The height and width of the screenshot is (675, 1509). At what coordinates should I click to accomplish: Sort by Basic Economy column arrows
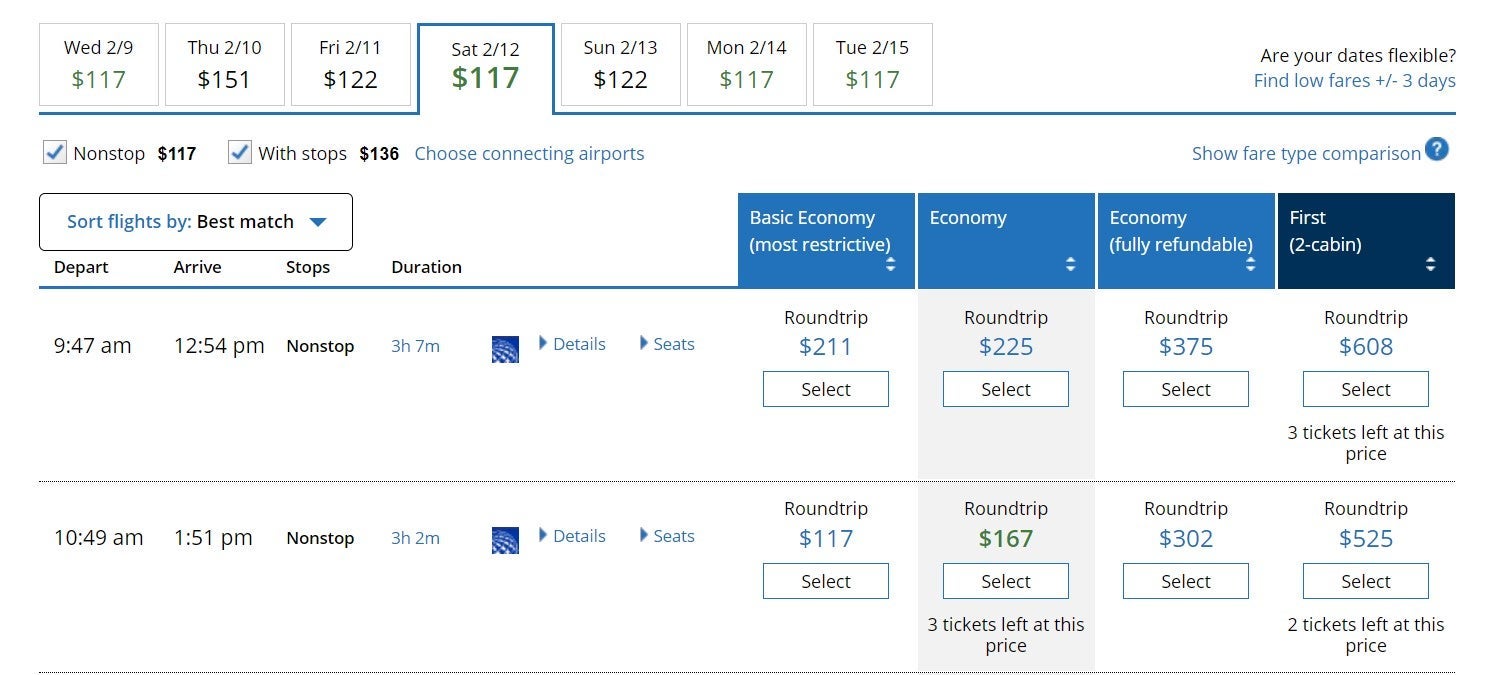[x=890, y=264]
